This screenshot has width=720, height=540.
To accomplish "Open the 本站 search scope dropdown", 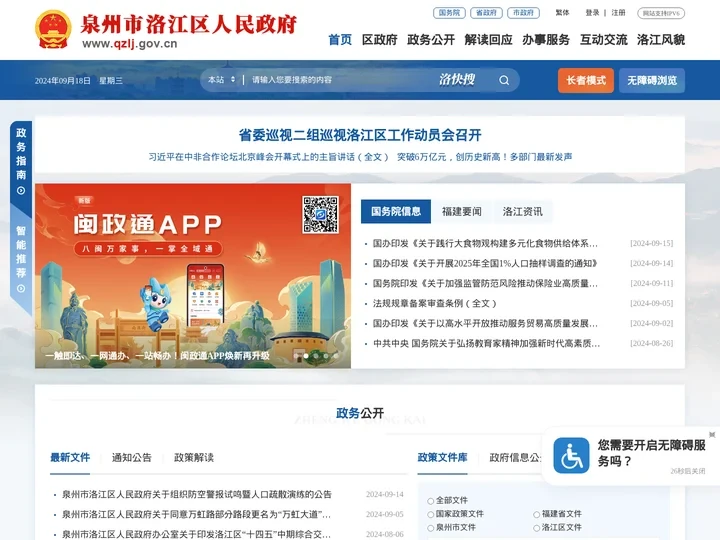I will tap(221, 80).
